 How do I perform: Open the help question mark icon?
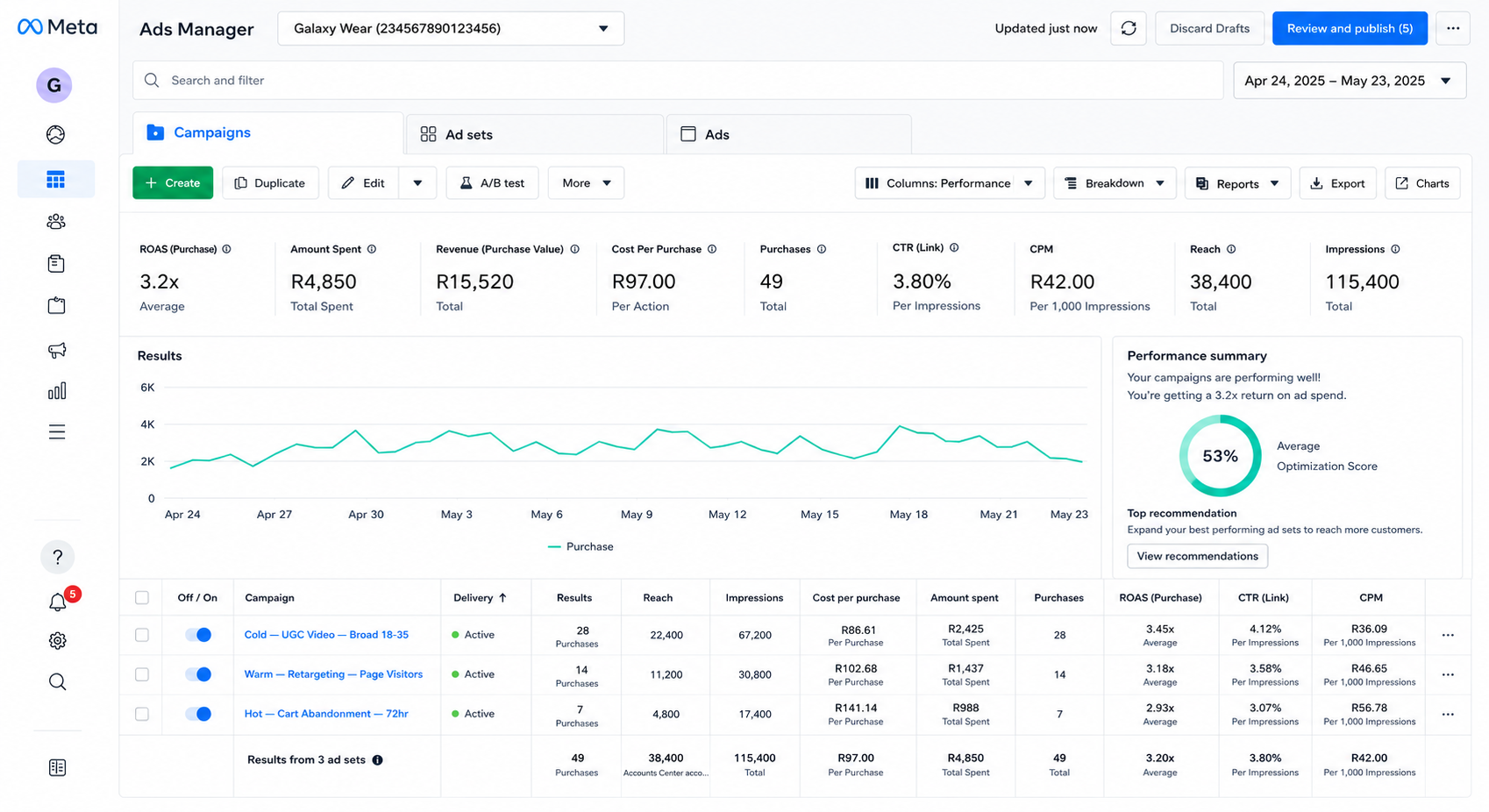coord(57,557)
